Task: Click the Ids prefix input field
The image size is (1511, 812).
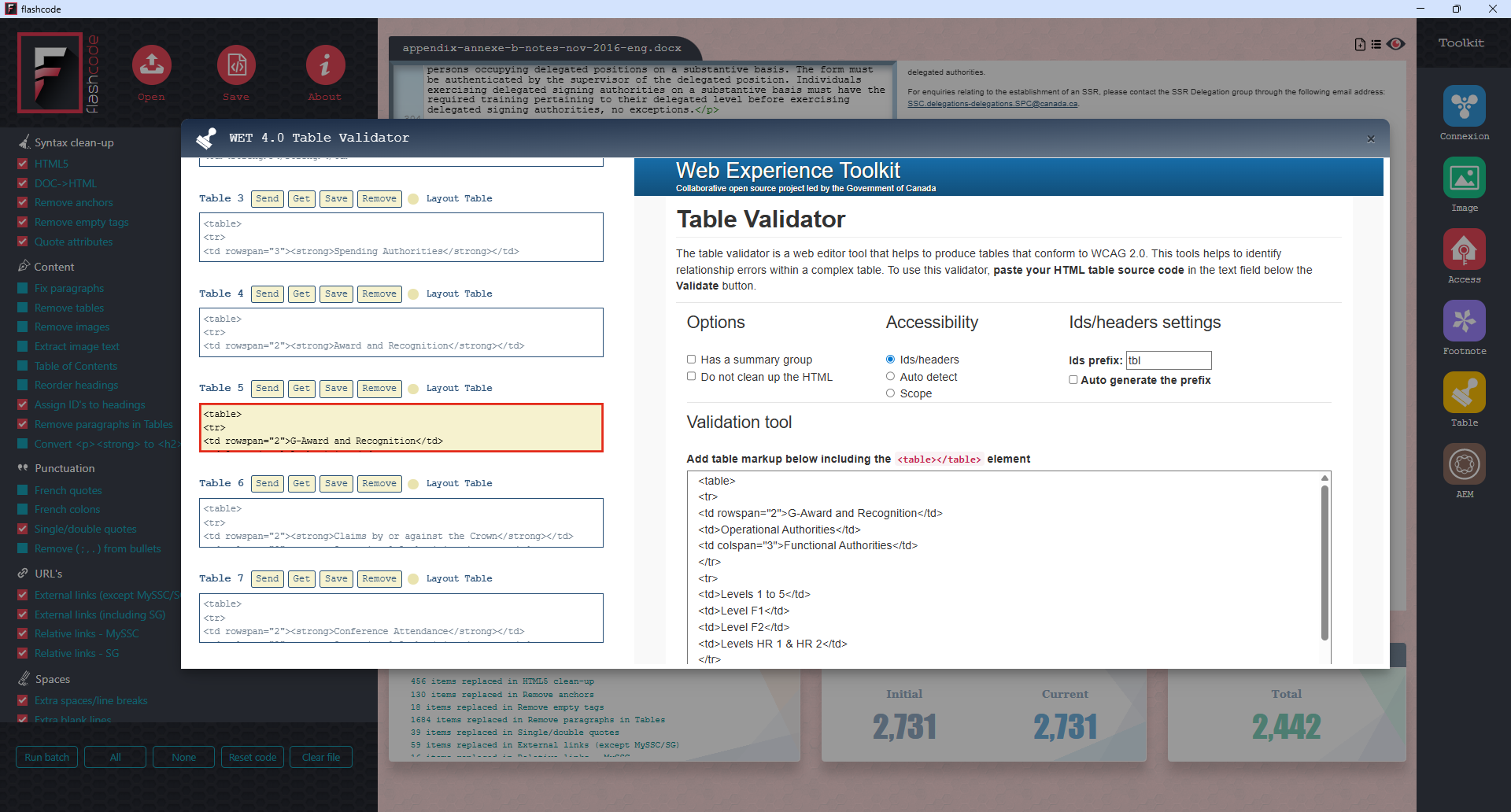Action: (x=1168, y=360)
